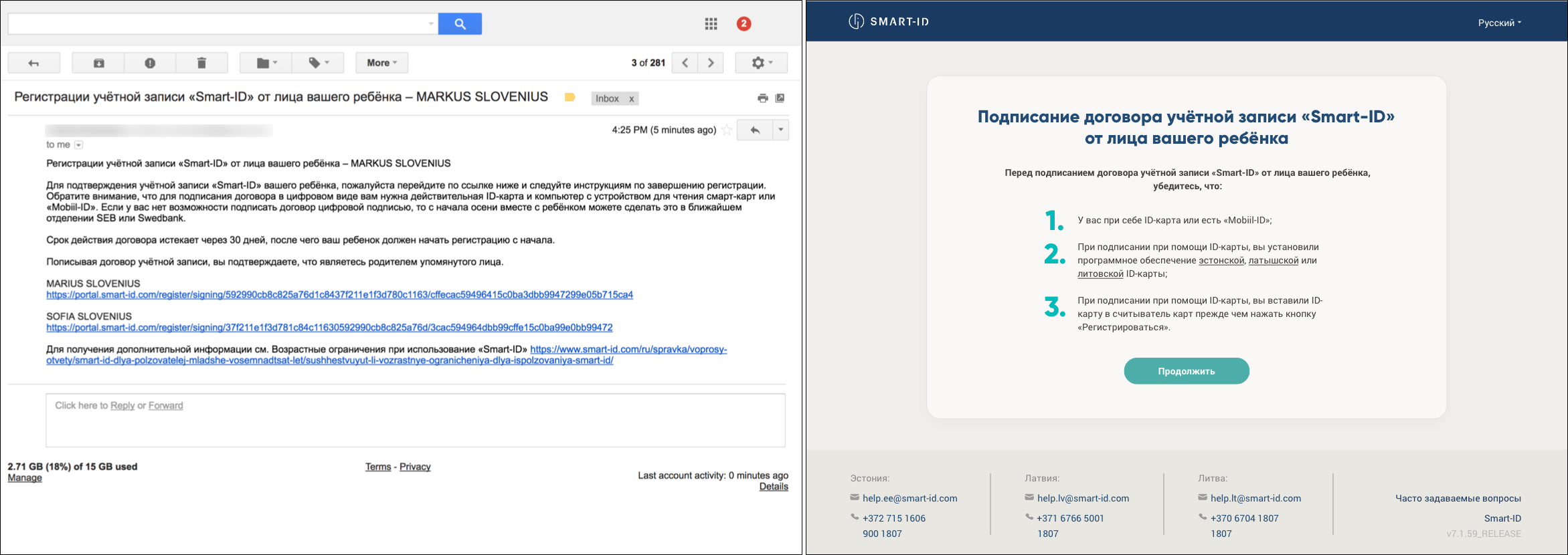Report spam using the exclamation icon
The image size is (1568, 555).
pos(150,63)
